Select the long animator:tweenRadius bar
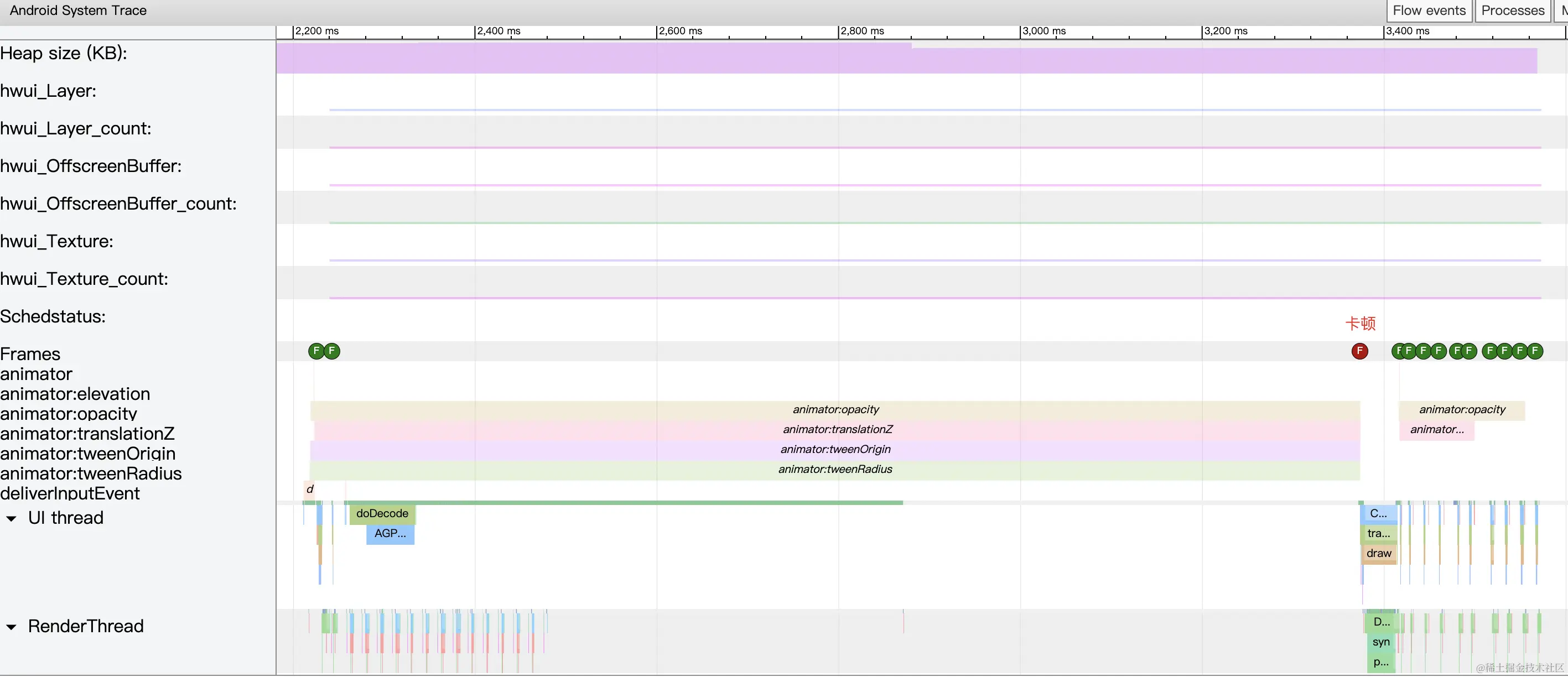This screenshot has width=1568, height=677. click(x=834, y=469)
